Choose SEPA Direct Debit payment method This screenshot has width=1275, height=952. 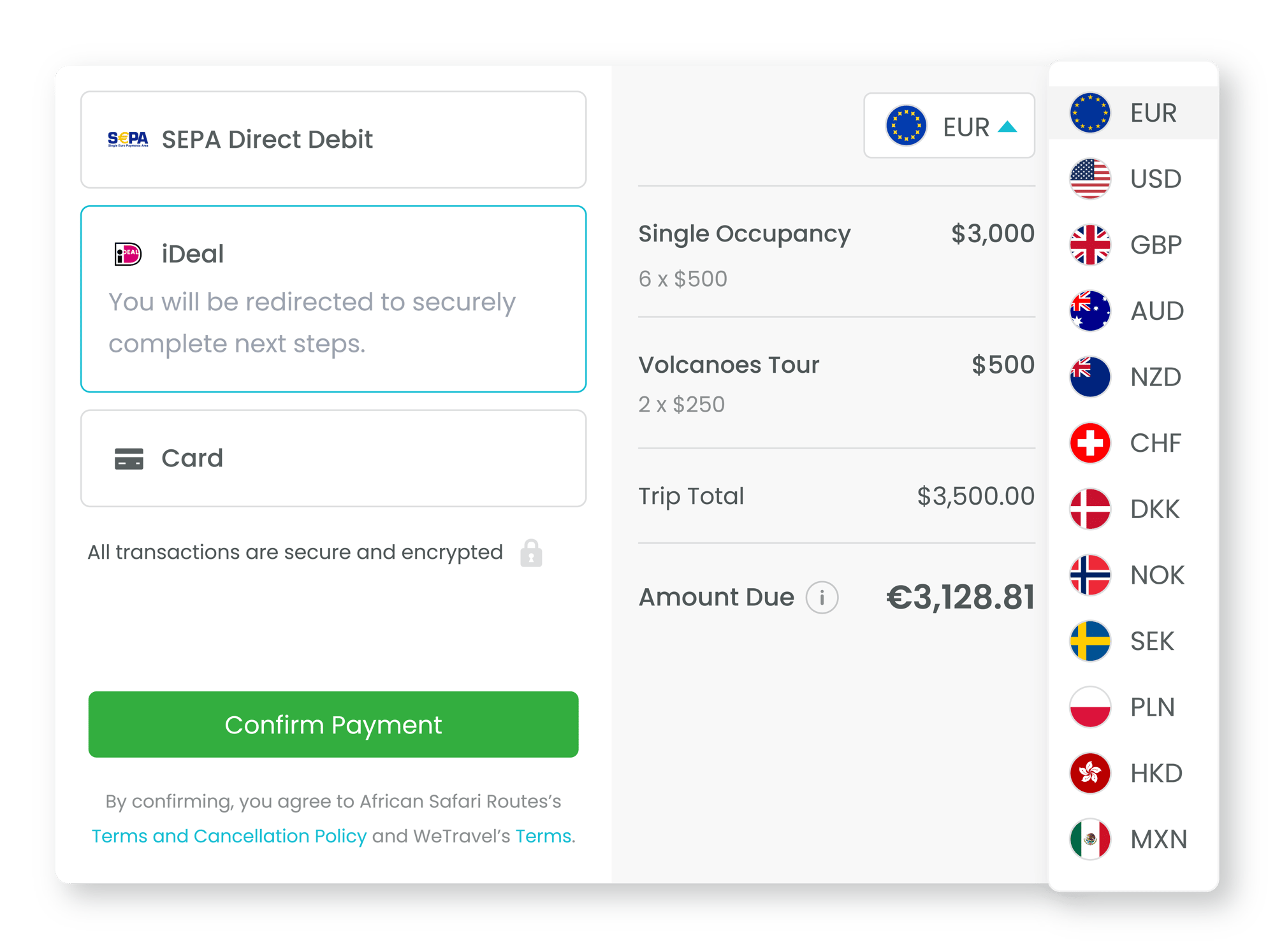click(x=333, y=140)
